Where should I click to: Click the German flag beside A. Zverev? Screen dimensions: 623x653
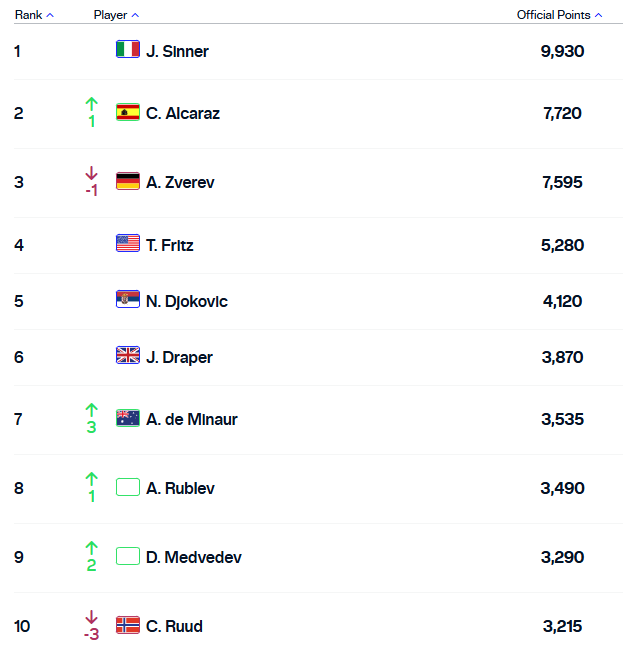click(127, 181)
